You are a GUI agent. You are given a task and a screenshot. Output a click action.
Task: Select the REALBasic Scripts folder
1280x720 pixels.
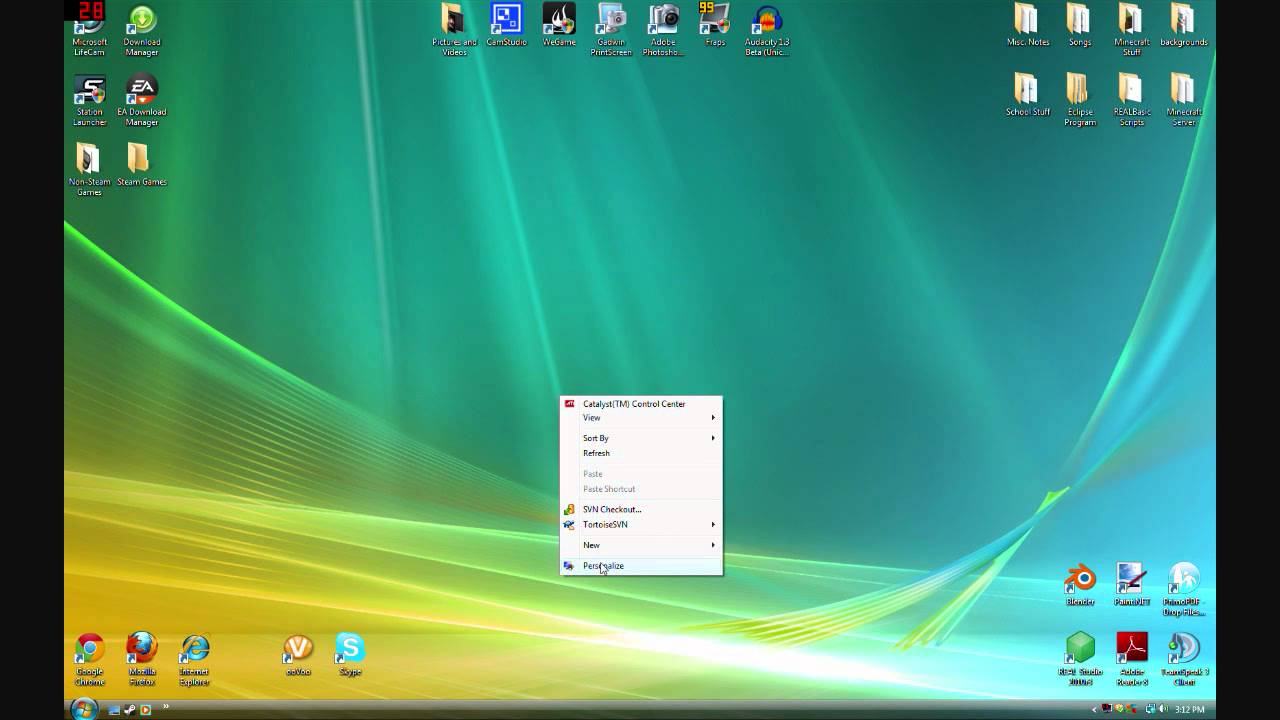point(1132,100)
